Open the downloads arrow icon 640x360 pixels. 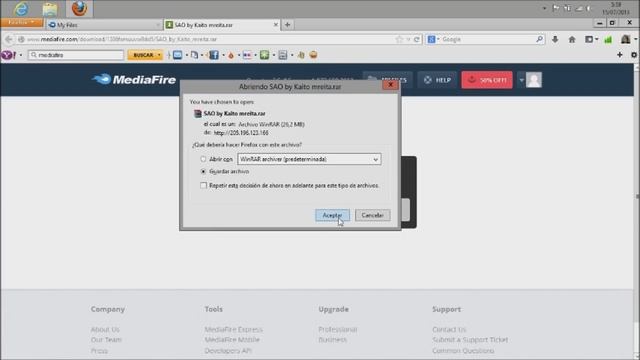(x=555, y=40)
